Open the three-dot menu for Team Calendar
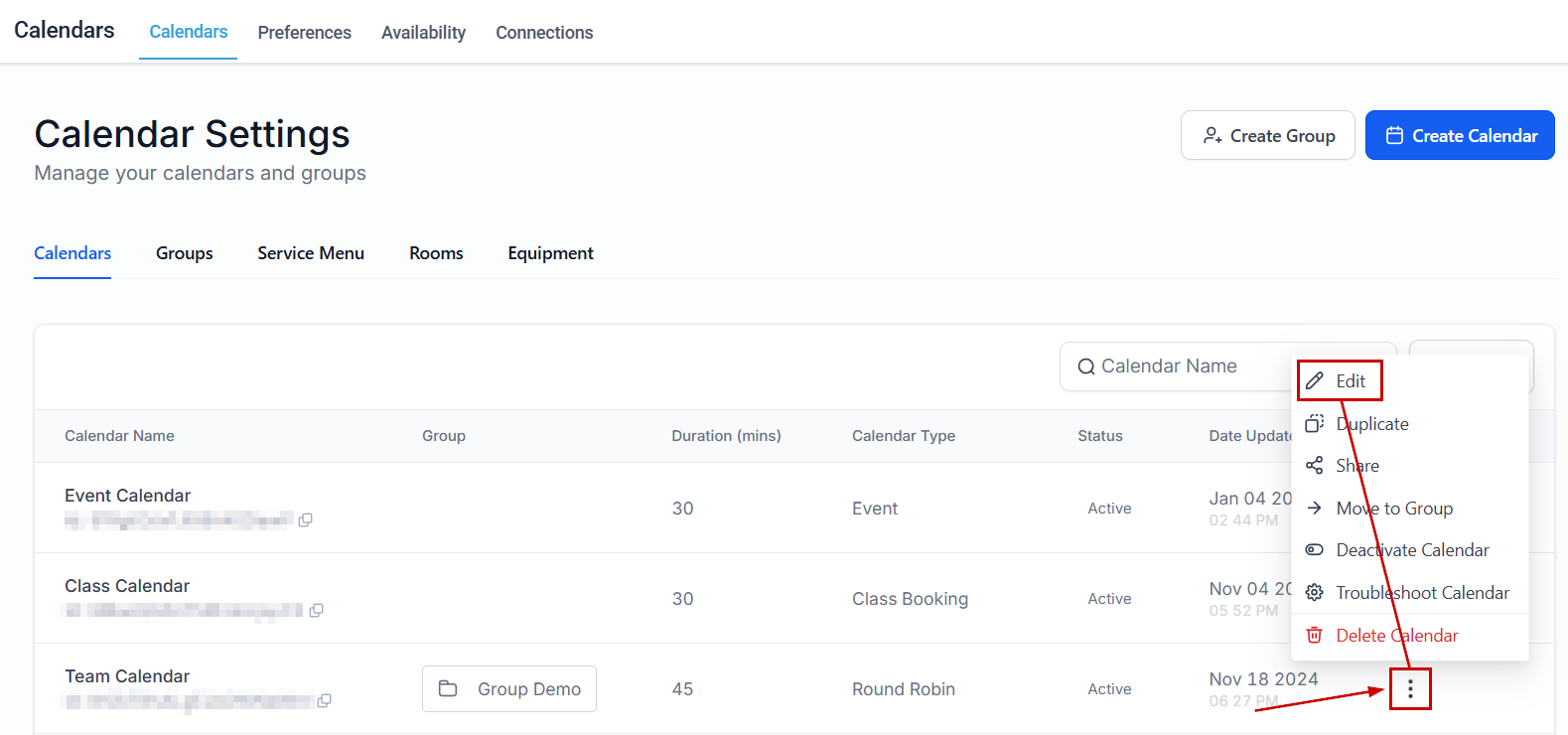This screenshot has width=1568, height=735. tap(1410, 689)
